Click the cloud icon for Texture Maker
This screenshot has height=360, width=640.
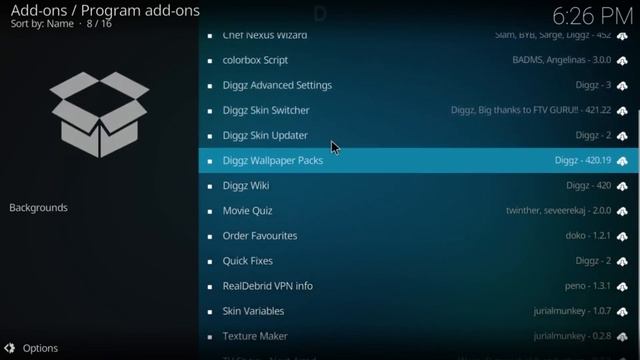pyautogui.click(x=622, y=337)
